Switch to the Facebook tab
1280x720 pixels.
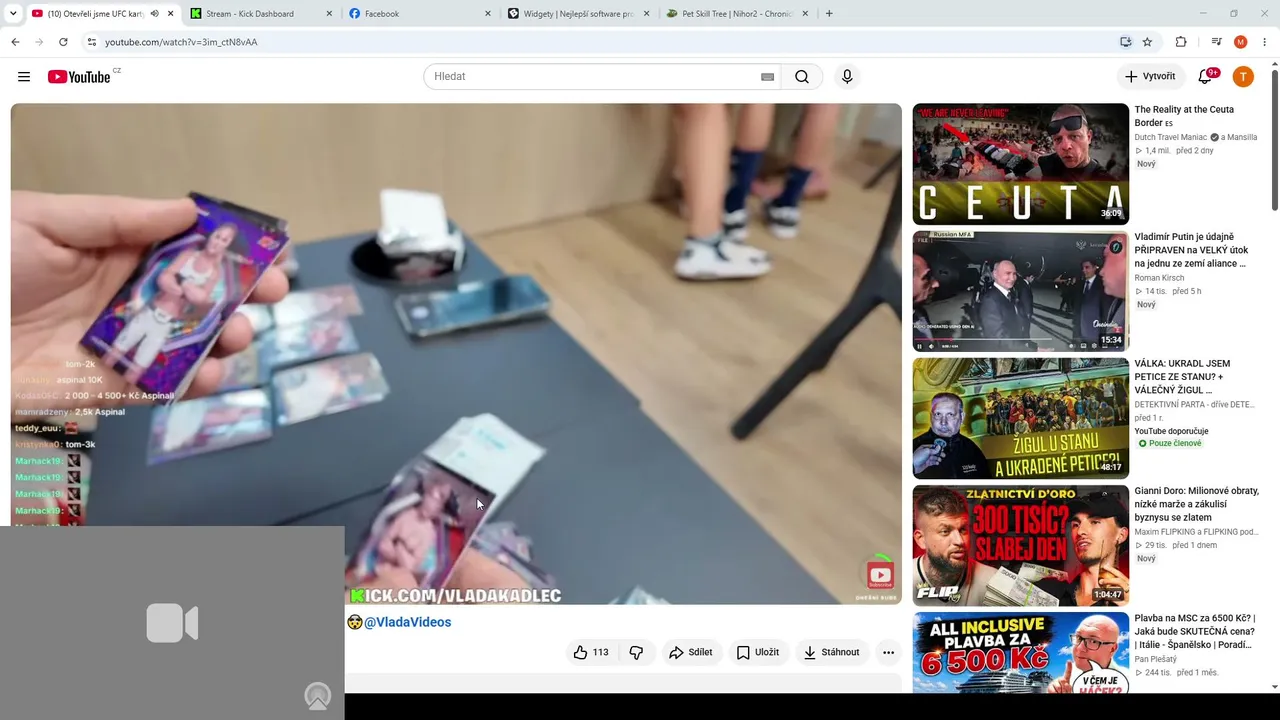[x=420, y=14]
